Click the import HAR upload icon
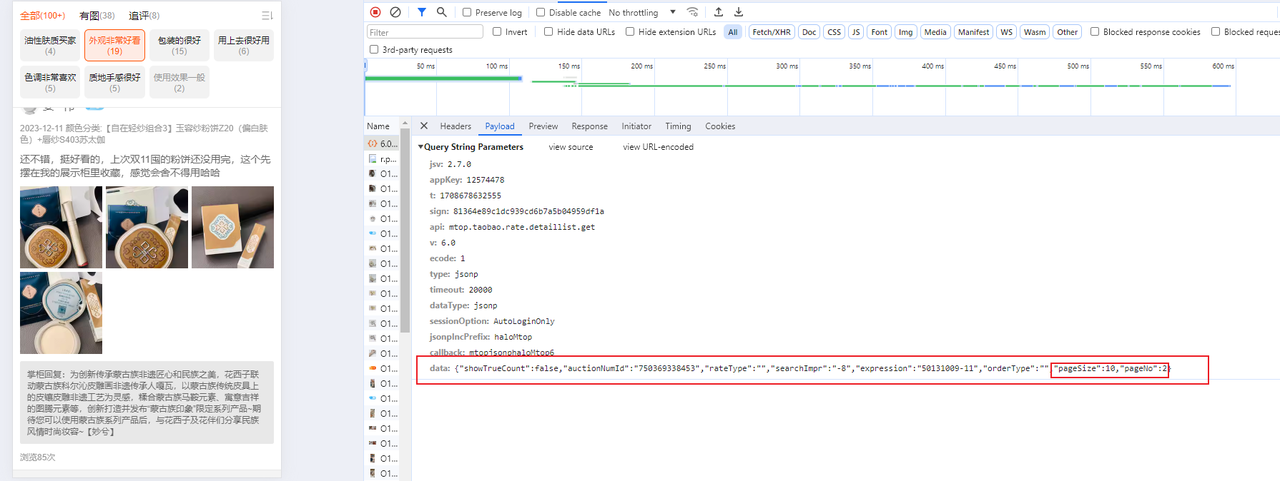 click(718, 12)
